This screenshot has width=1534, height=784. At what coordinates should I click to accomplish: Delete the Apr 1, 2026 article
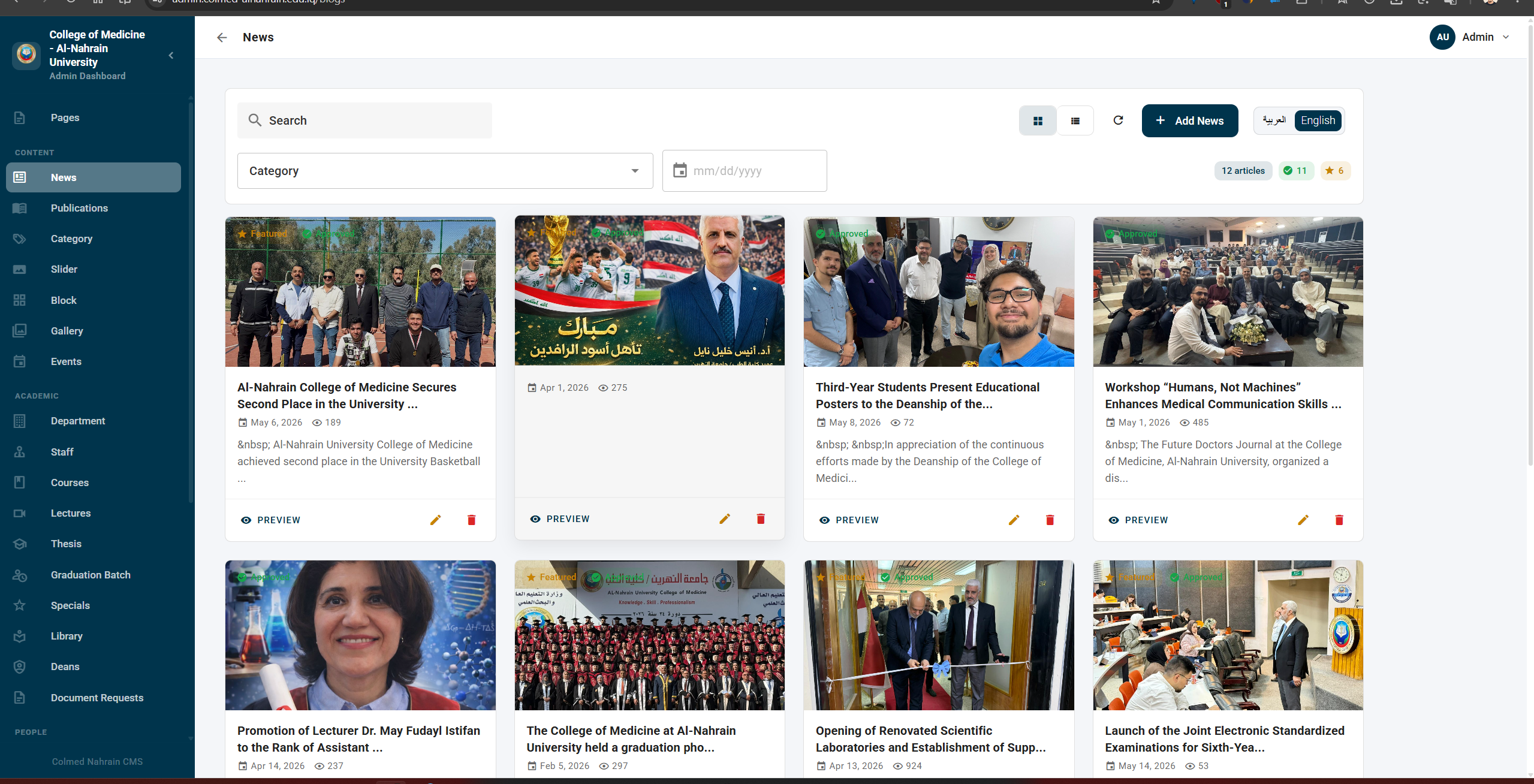tap(761, 519)
